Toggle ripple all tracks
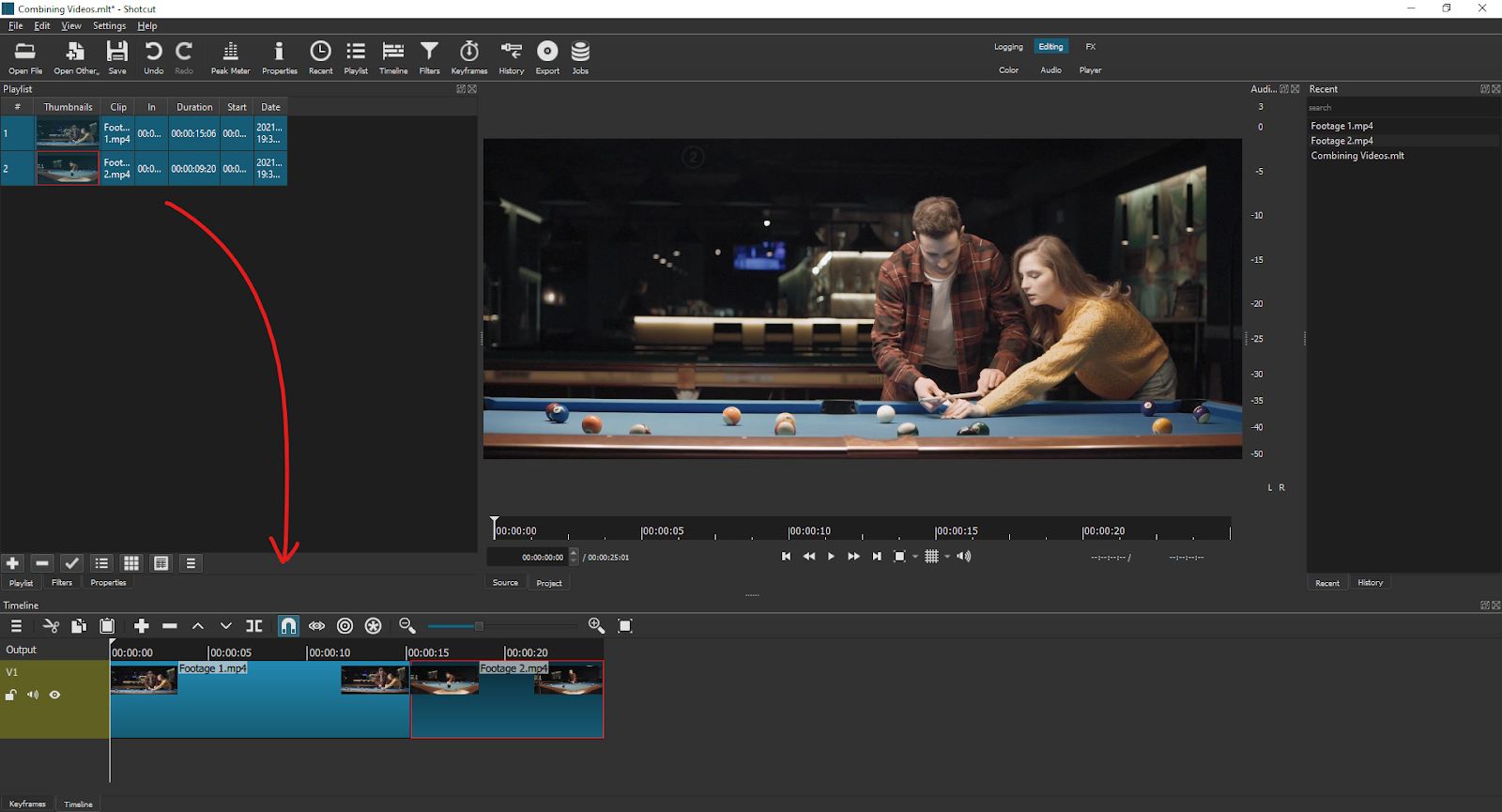This screenshot has width=1502, height=812. click(374, 626)
